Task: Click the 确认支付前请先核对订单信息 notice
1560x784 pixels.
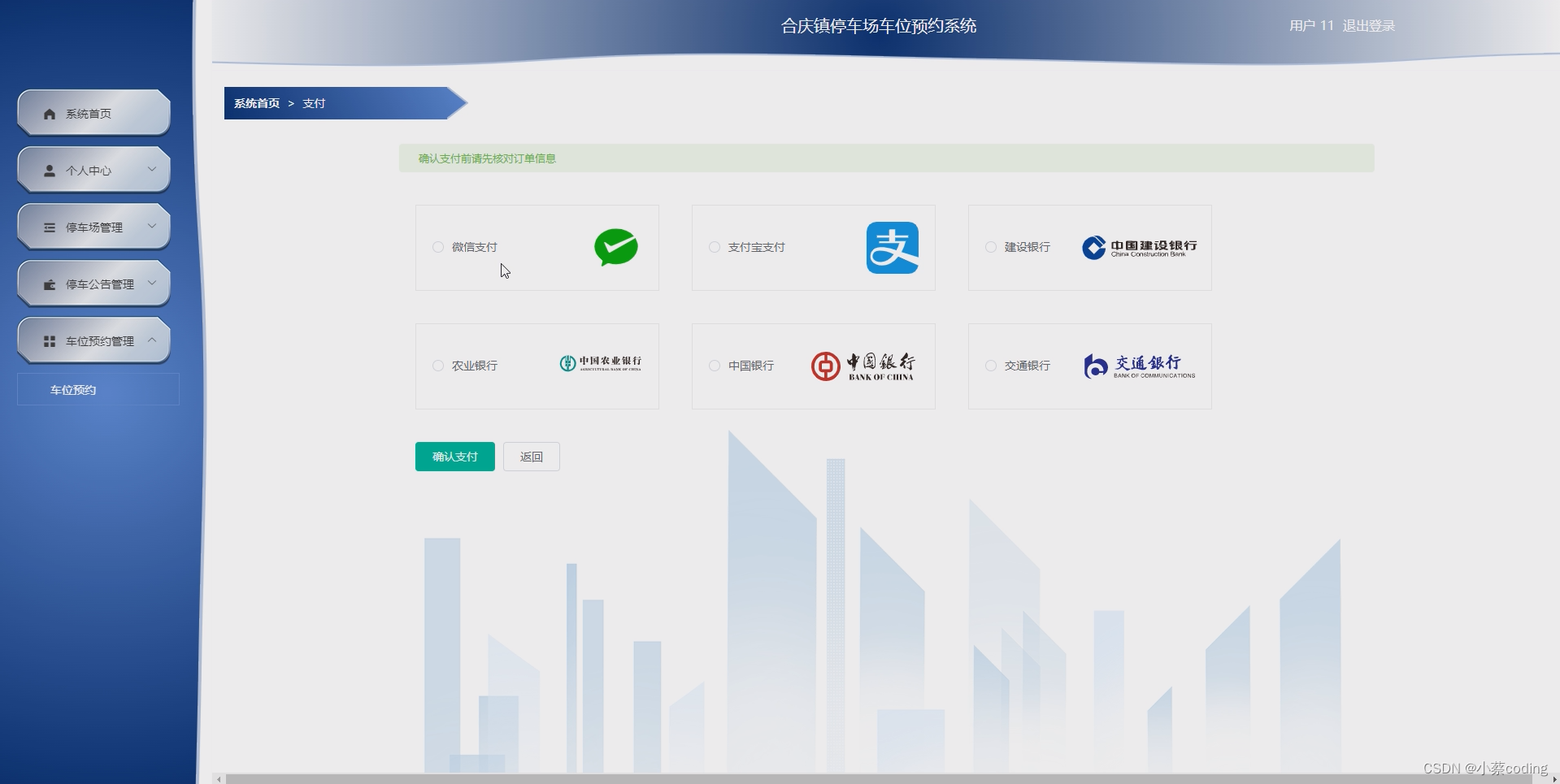Action: pyautogui.click(x=887, y=158)
